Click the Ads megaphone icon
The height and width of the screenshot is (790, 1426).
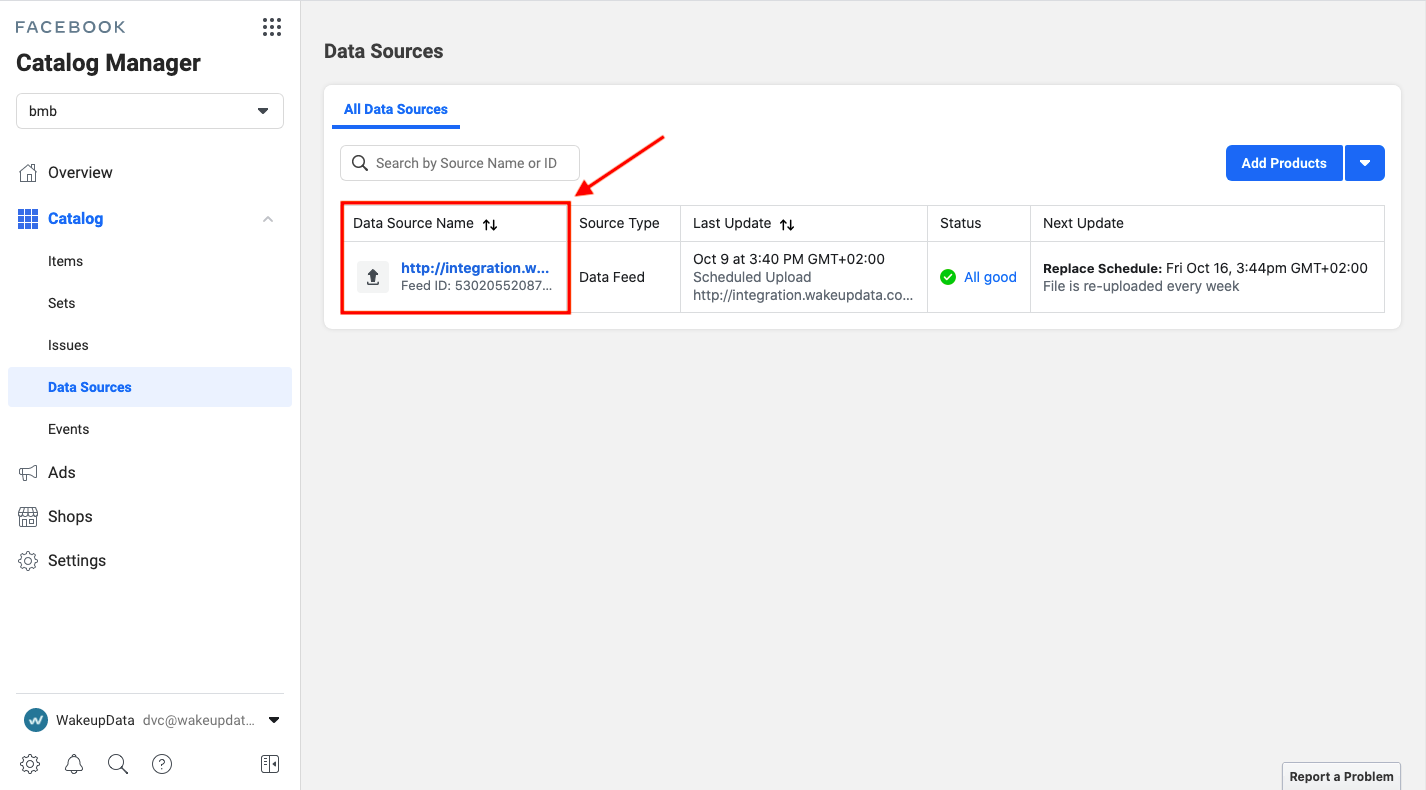28,472
